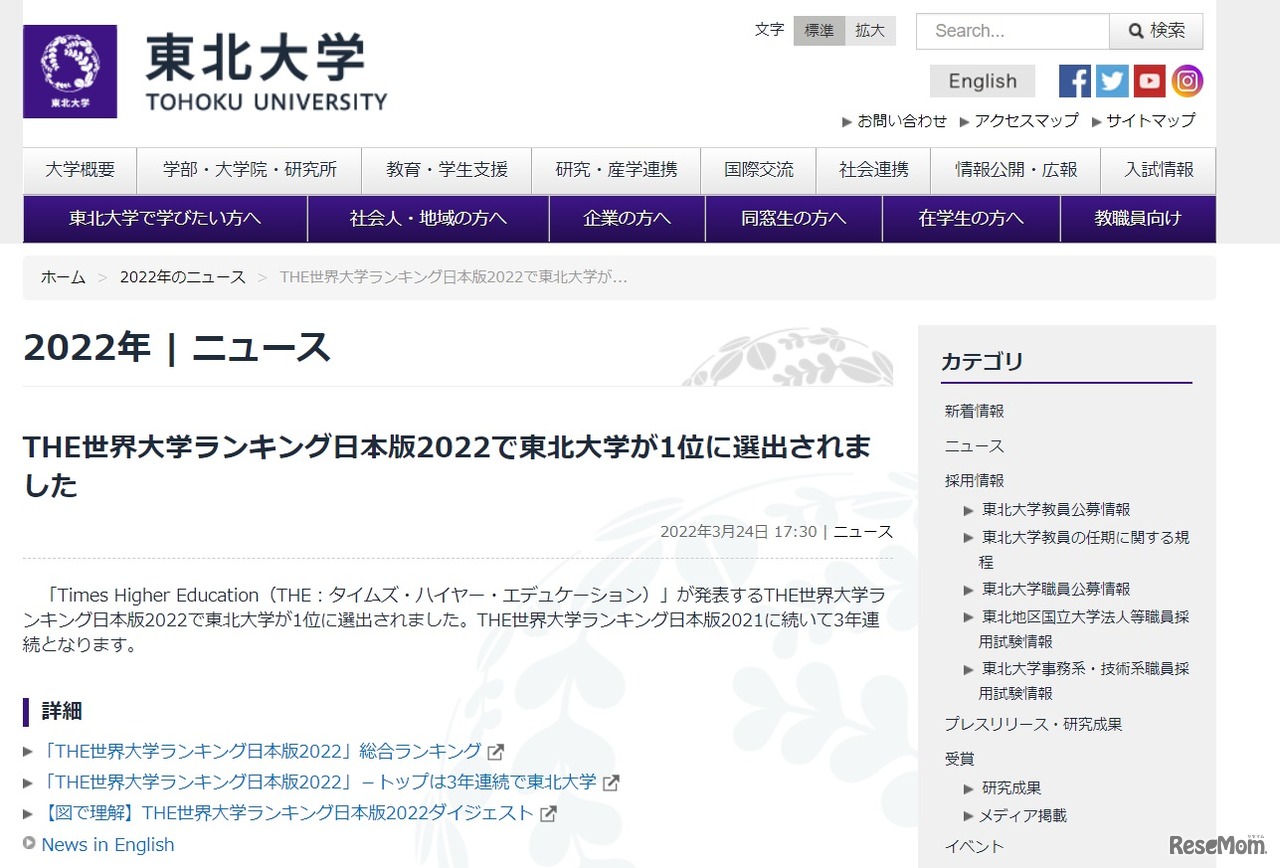Open 大学概要 menu
The height and width of the screenshot is (868, 1280).
point(80,170)
